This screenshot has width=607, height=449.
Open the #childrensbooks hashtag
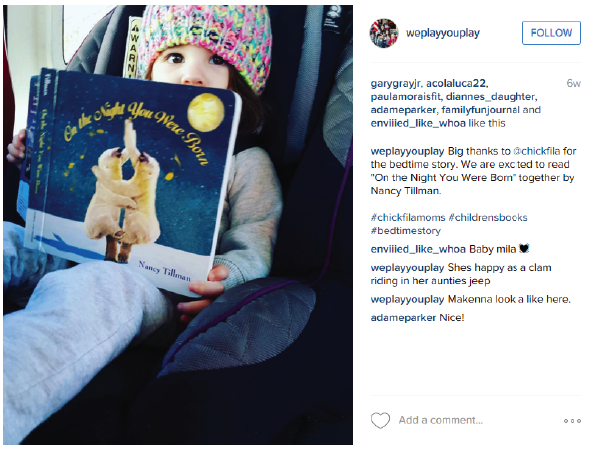488,218
